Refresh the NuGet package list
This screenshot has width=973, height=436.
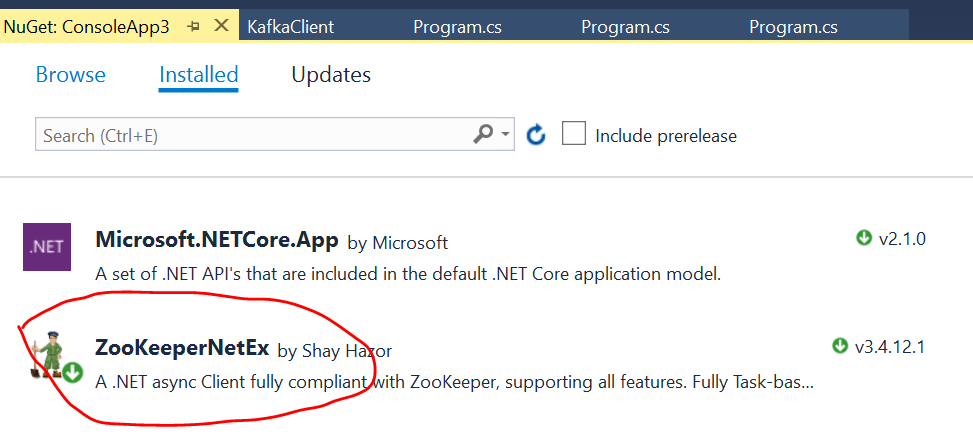[x=536, y=135]
